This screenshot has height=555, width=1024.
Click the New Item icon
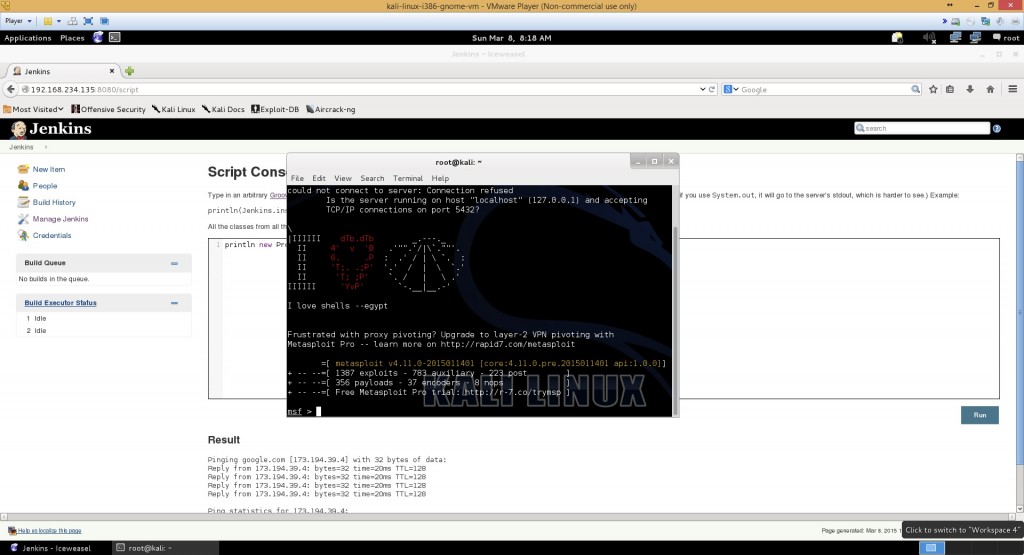click(x=24, y=169)
